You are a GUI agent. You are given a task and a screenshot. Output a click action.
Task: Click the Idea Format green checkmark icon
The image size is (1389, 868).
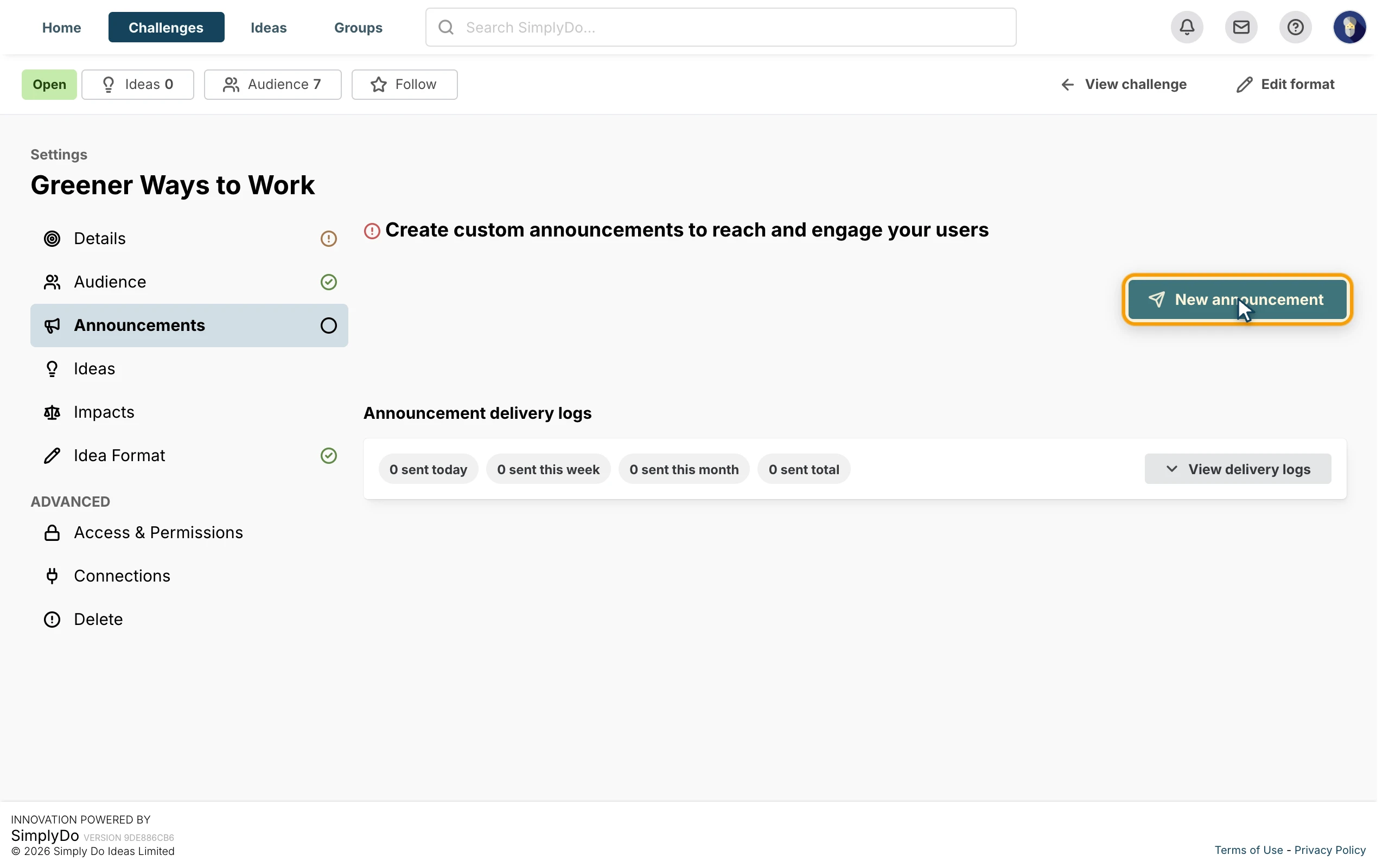coord(328,455)
